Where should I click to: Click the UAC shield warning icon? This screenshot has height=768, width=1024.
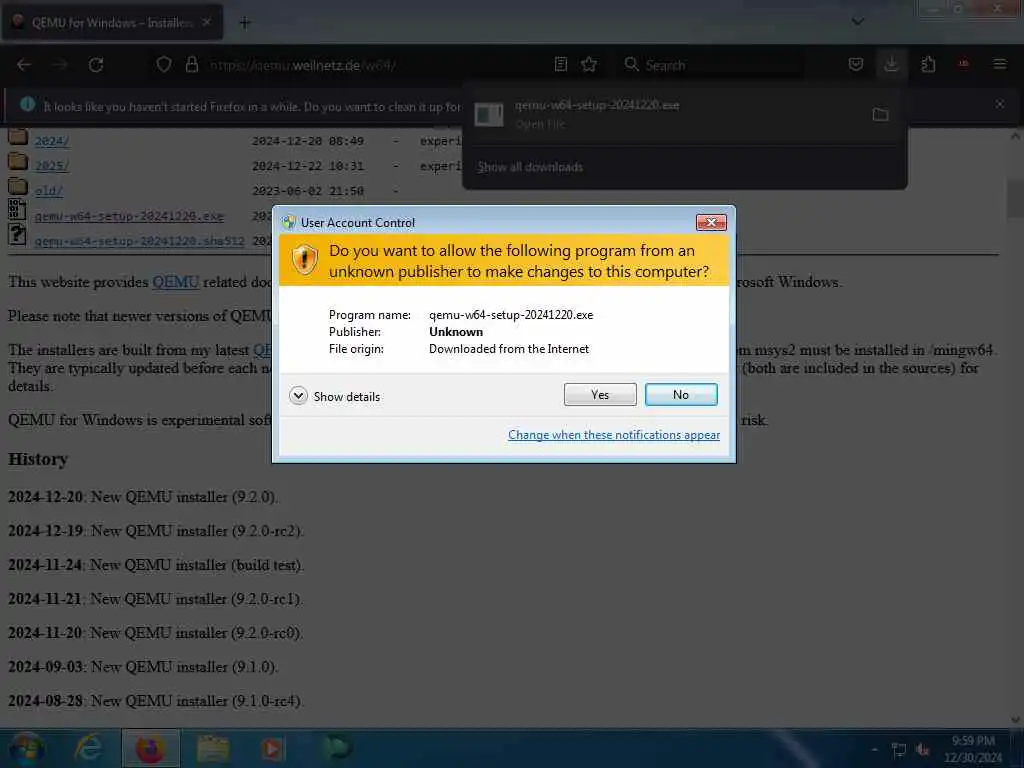point(304,259)
